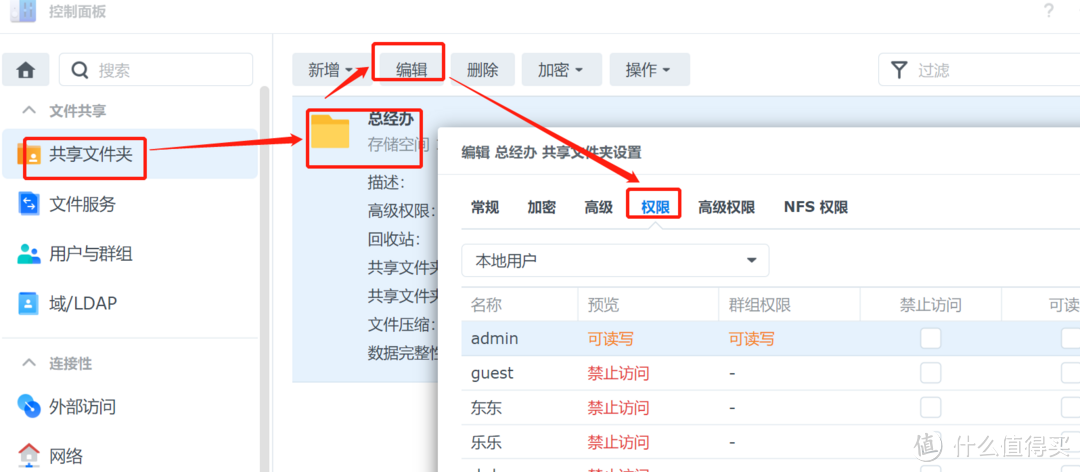The image size is (1080, 472).
Task: Open File Services (文件服务) icon
Action: tap(30, 204)
